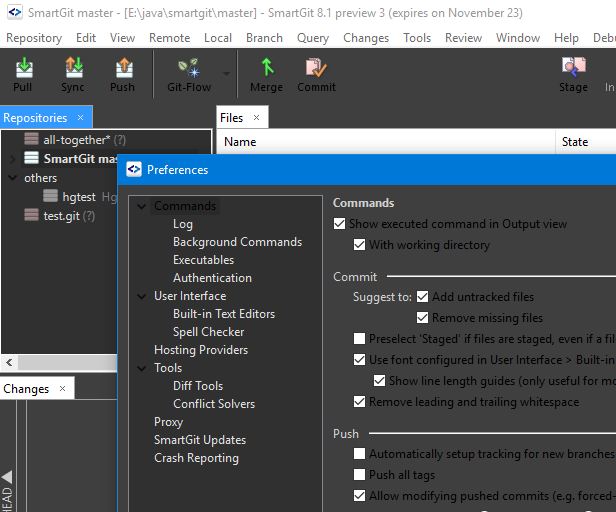The width and height of the screenshot is (616, 512).
Task: Expand the SmartGit master repository node
Action: (x=13, y=159)
